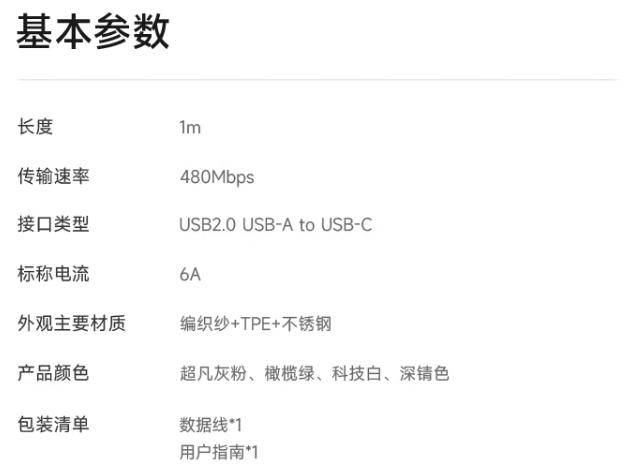Click the 科技白 color name
The height and width of the screenshot is (465, 636).
(357, 373)
